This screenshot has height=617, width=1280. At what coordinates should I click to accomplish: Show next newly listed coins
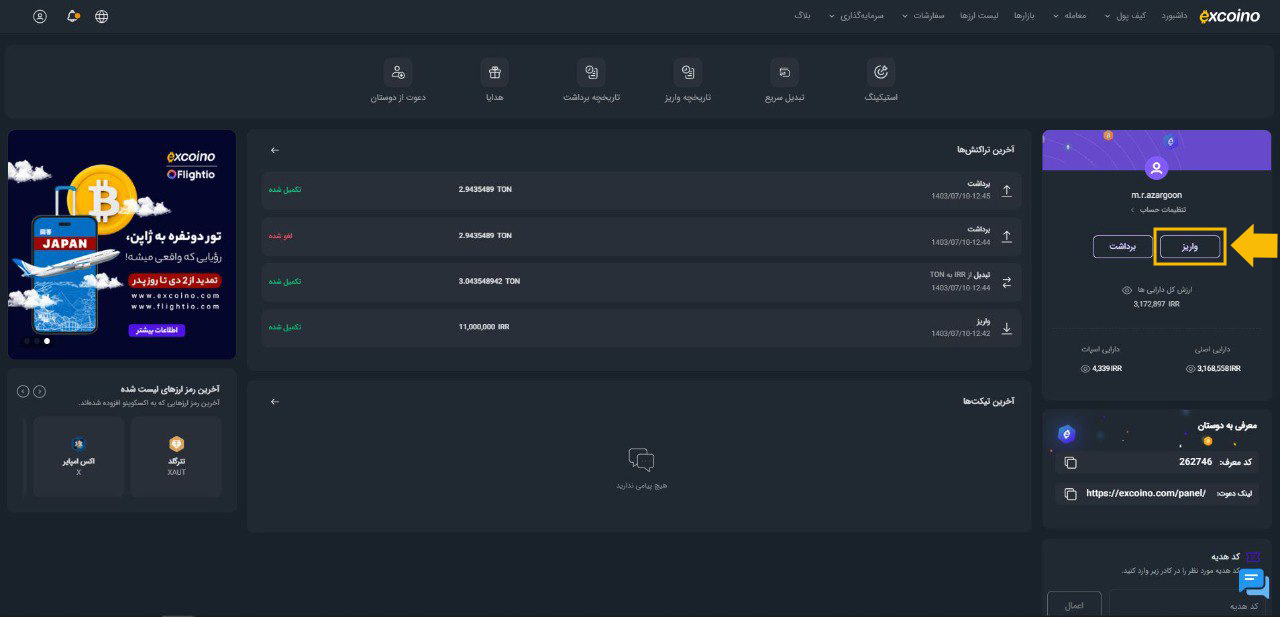(x=23, y=391)
